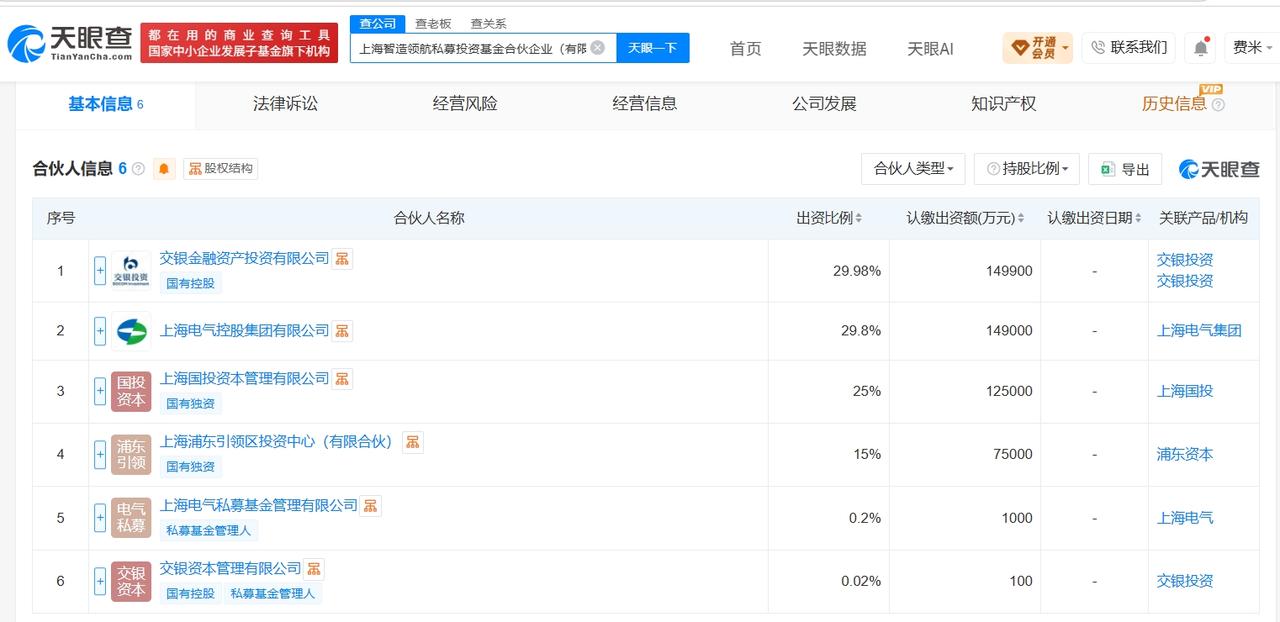The image size is (1280, 622).
Task: Open the 上海国投资本管理有限公司 link
Action: tap(244, 378)
